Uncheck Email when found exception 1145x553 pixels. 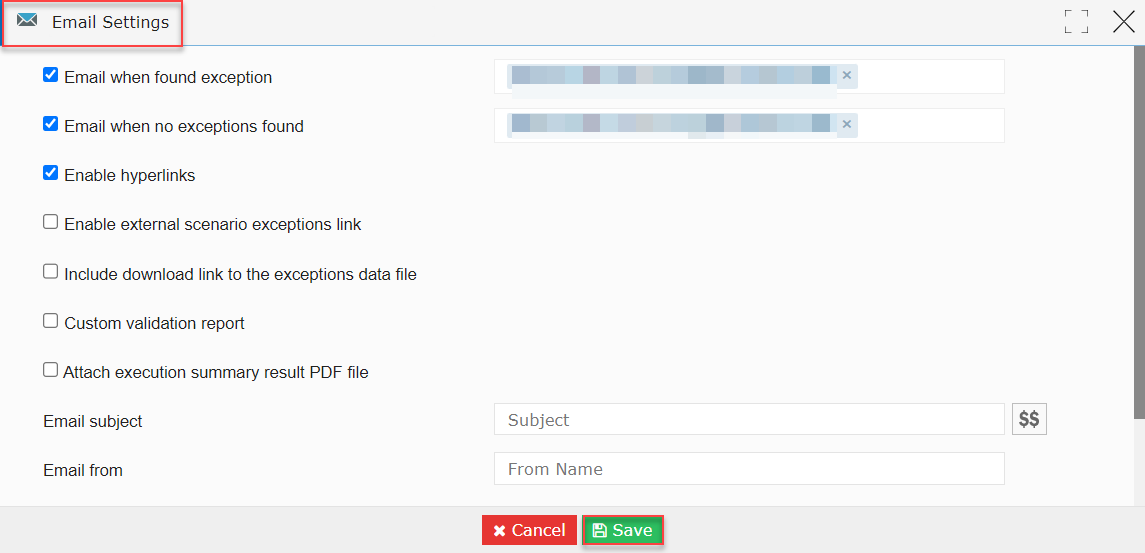[50, 75]
